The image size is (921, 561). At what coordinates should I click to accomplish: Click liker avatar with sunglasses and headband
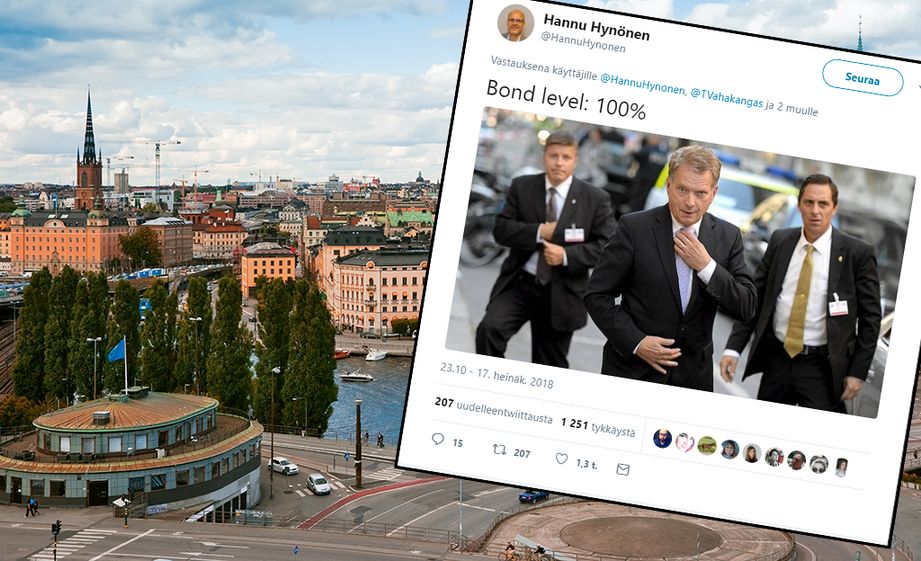[x=819, y=464]
